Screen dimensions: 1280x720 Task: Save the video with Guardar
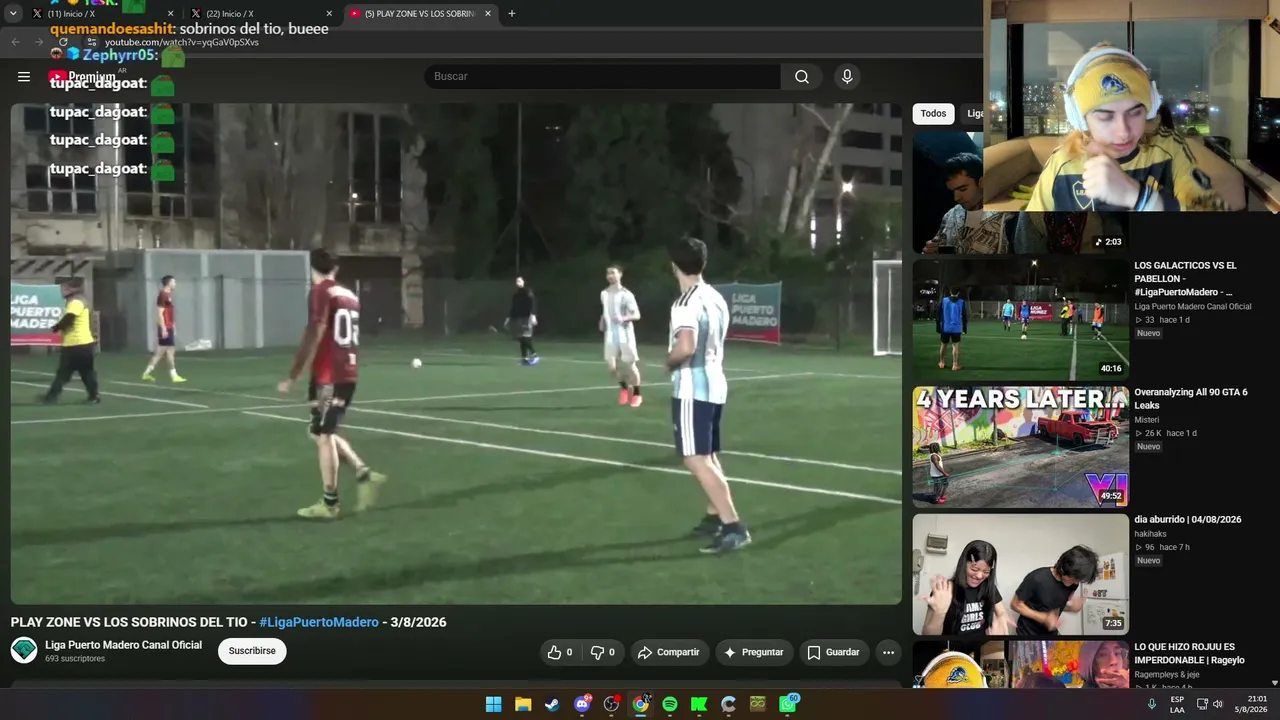pyautogui.click(x=833, y=652)
